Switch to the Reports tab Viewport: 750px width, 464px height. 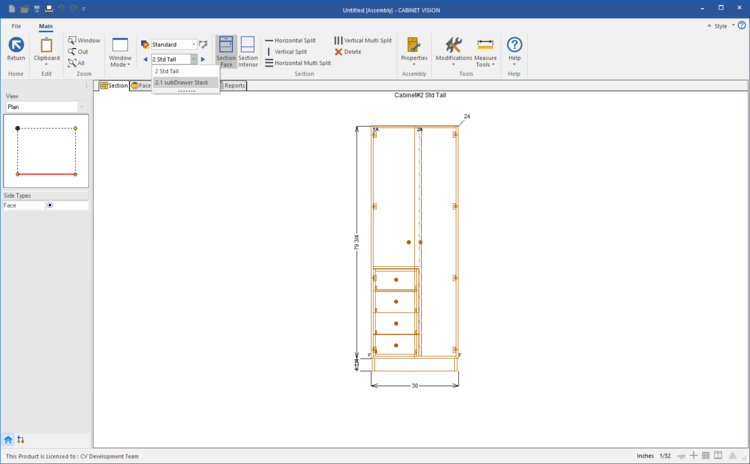(234, 86)
